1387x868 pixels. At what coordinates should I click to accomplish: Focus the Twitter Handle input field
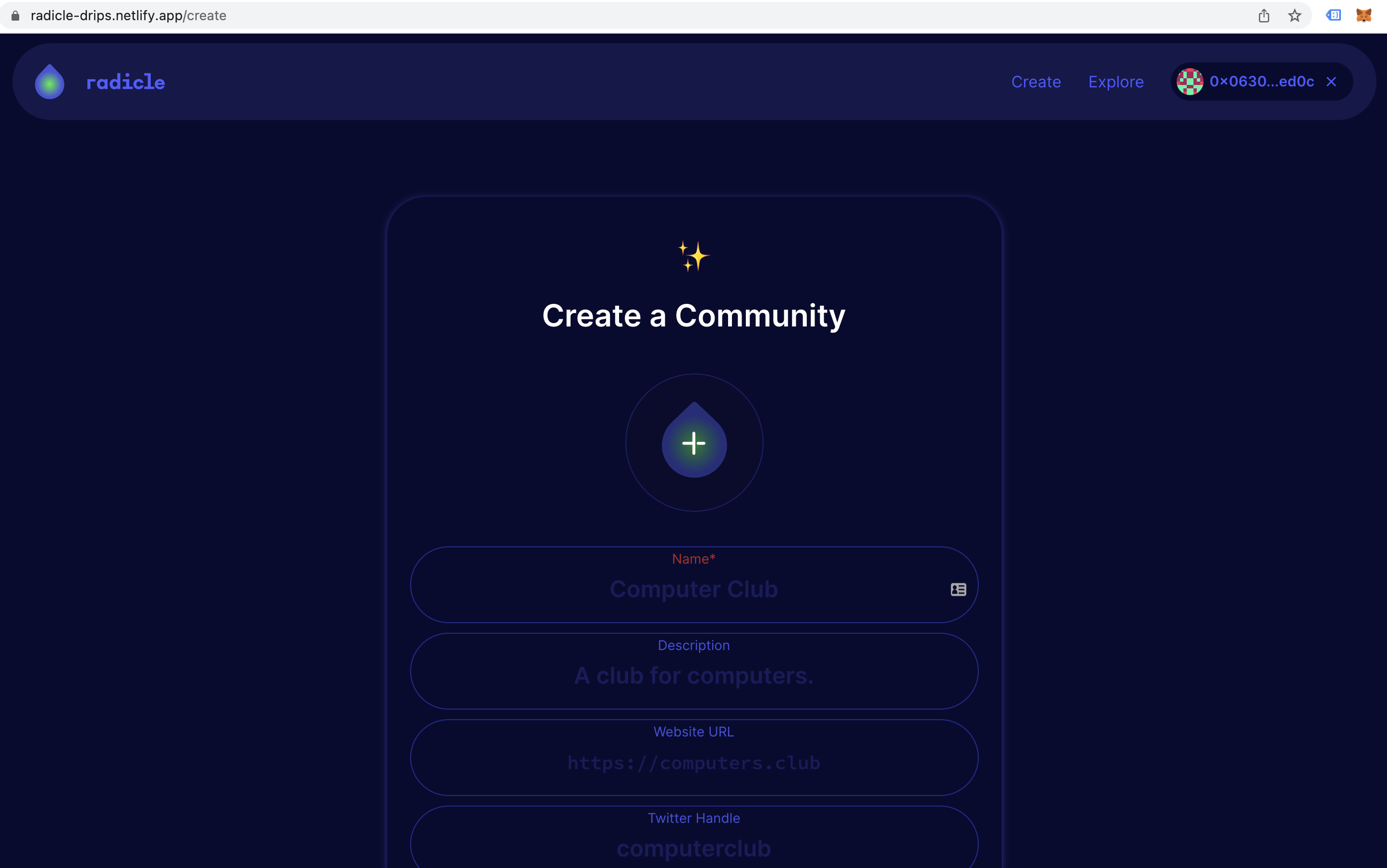point(694,837)
